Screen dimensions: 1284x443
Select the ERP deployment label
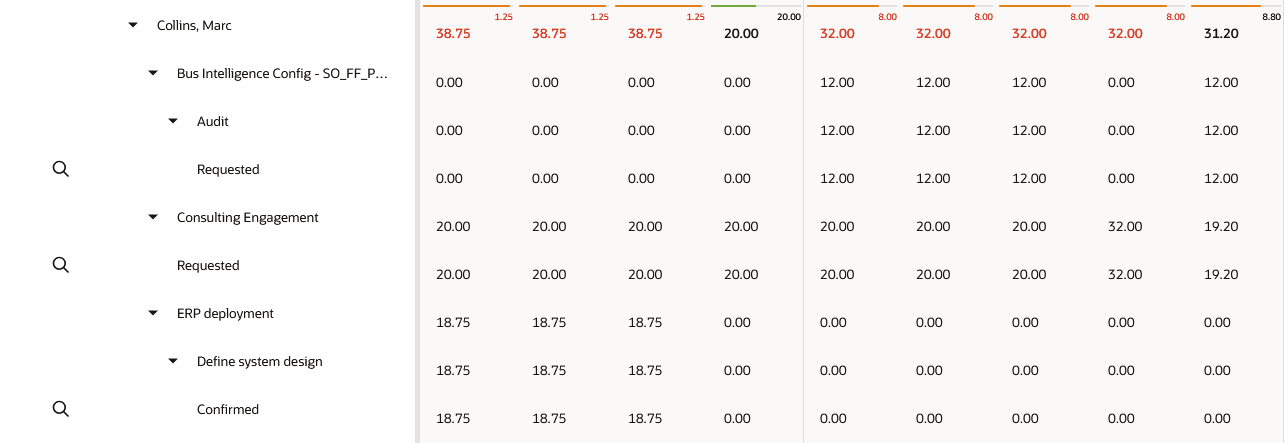click(225, 313)
